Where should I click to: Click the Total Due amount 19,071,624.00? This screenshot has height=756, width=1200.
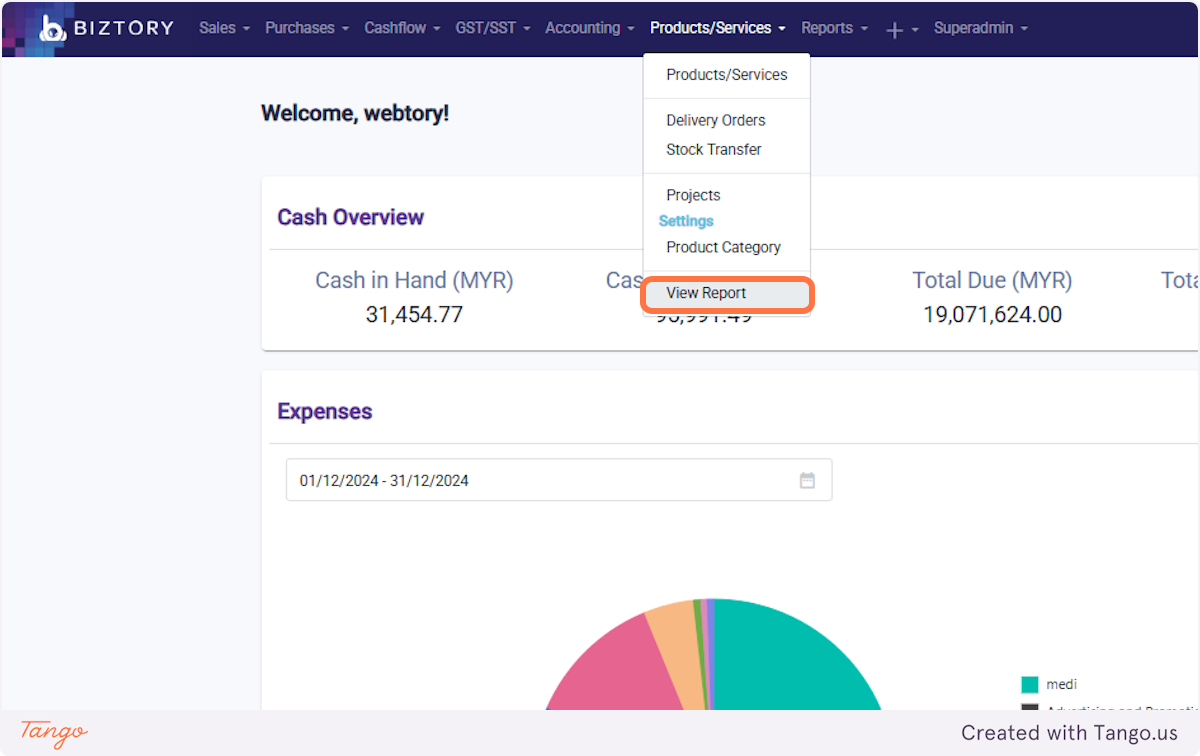[x=992, y=315]
